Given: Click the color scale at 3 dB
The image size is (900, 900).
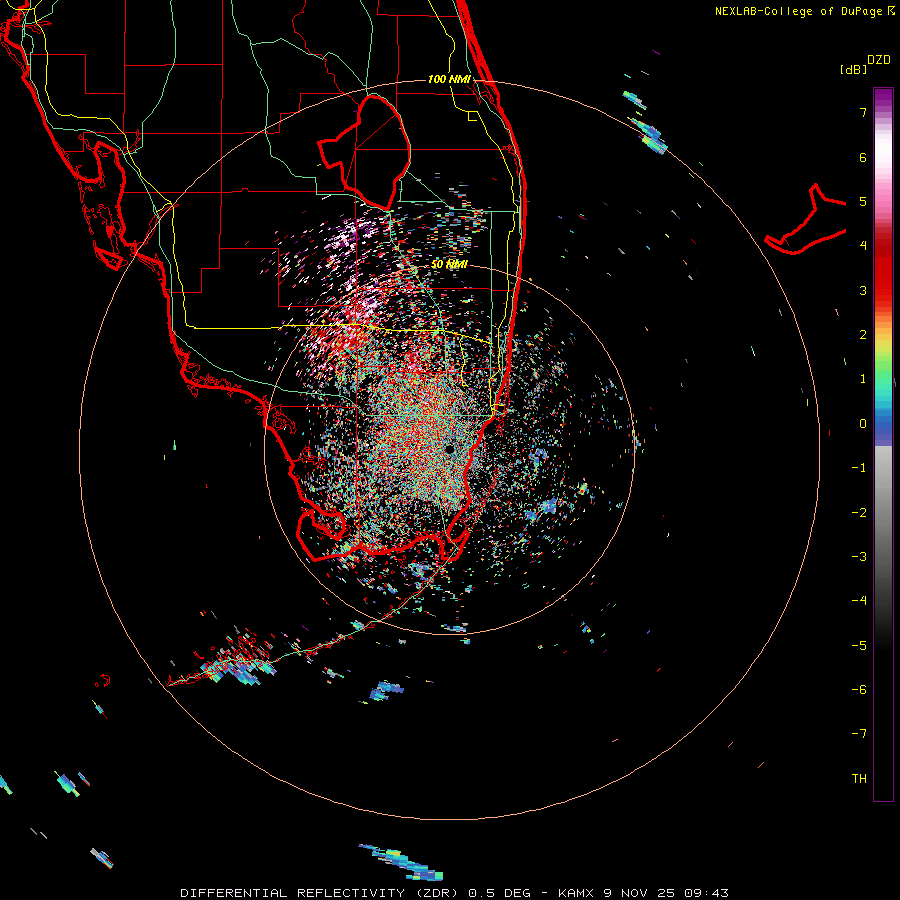Looking at the screenshot, I should [883, 290].
